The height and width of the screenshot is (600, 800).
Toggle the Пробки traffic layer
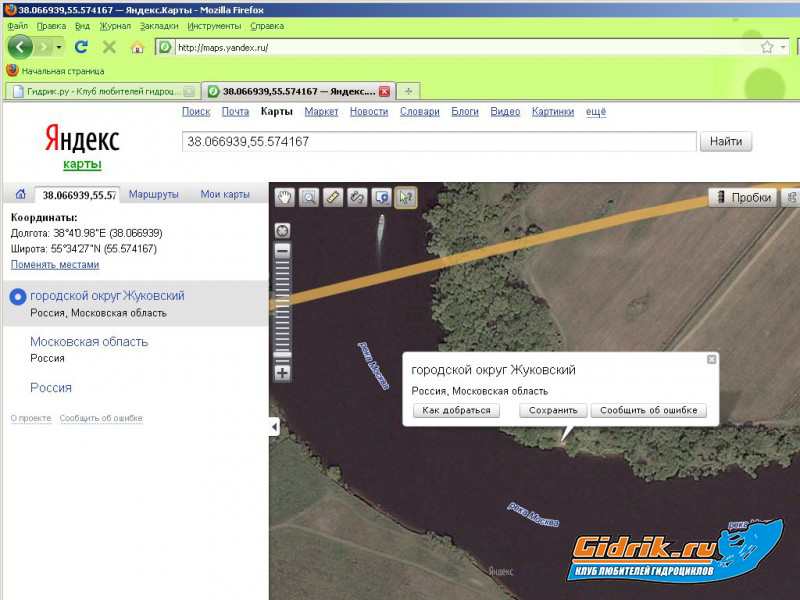[741, 197]
